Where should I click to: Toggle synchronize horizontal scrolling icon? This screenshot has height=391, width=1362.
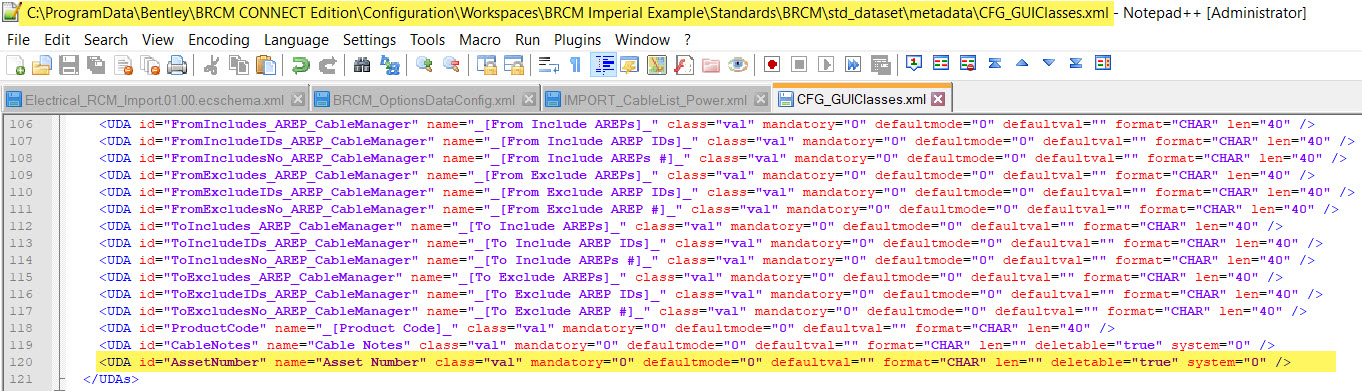pyautogui.click(x=514, y=65)
